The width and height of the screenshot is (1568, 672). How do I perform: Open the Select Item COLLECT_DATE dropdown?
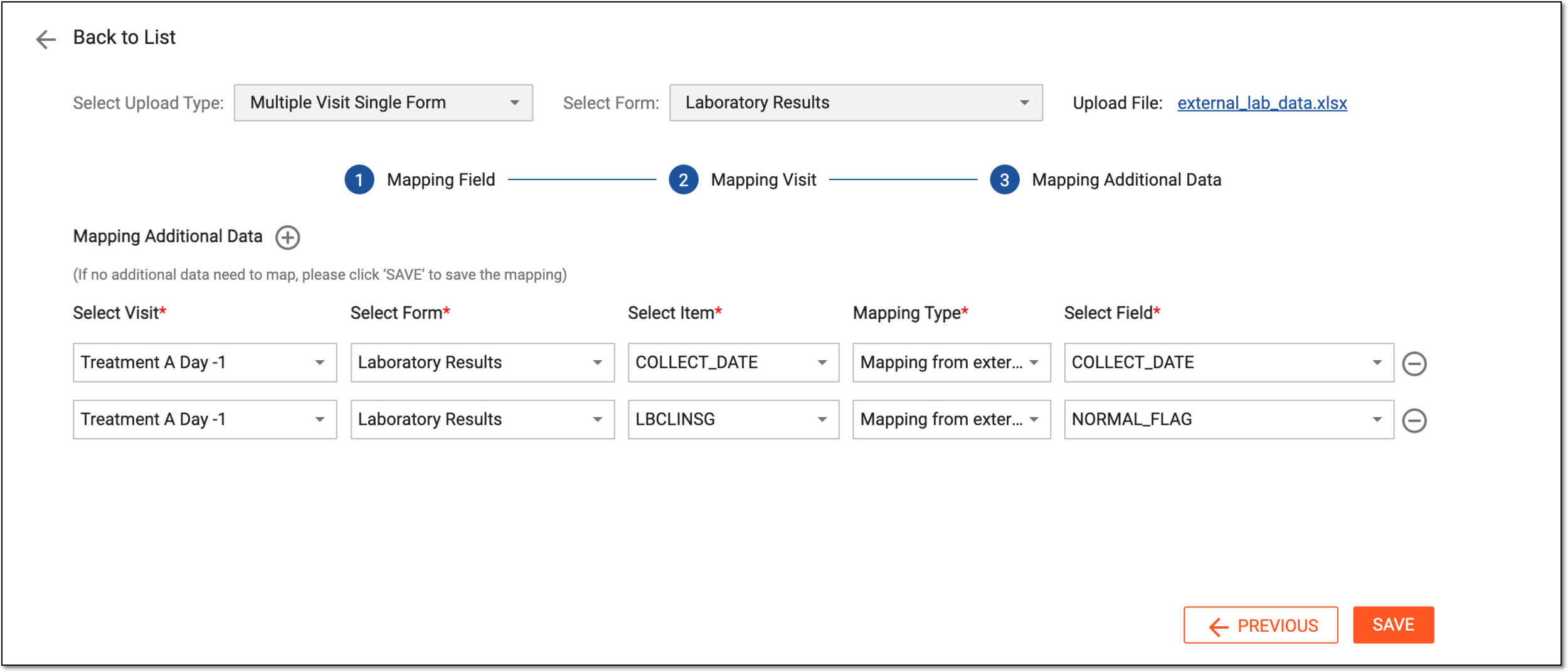click(733, 363)
